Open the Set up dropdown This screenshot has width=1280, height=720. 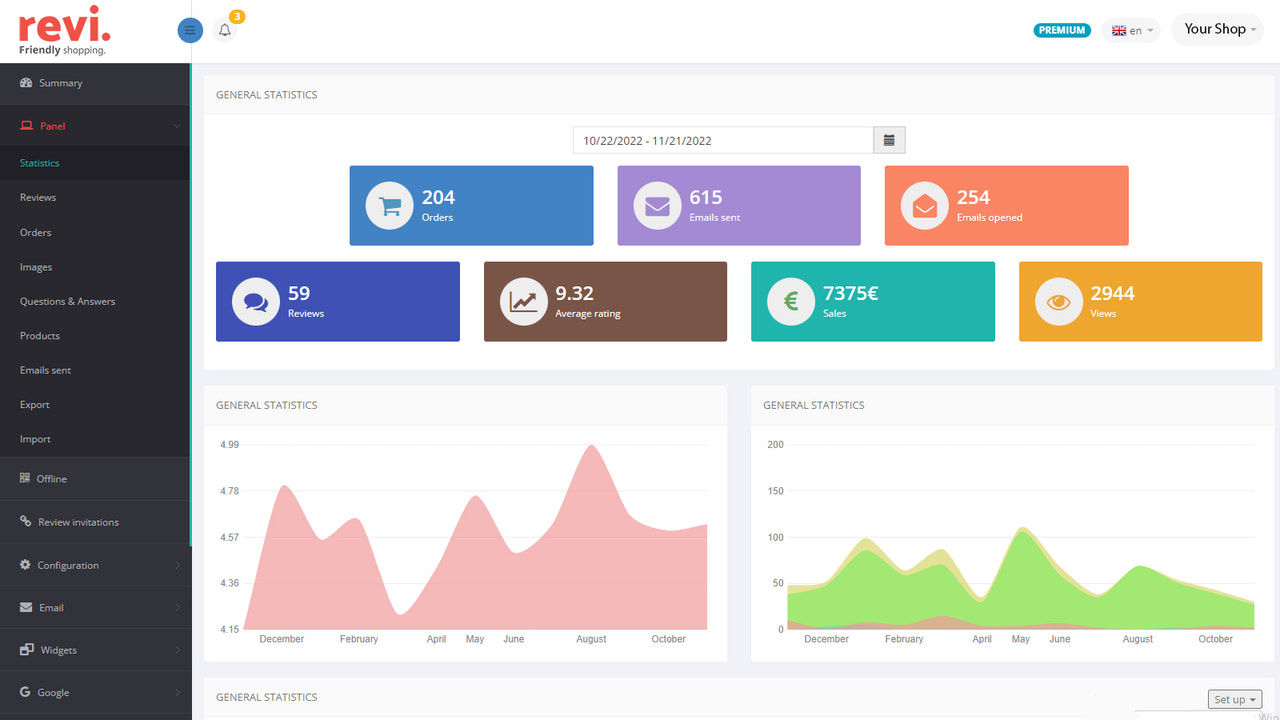coord(1234,699)
